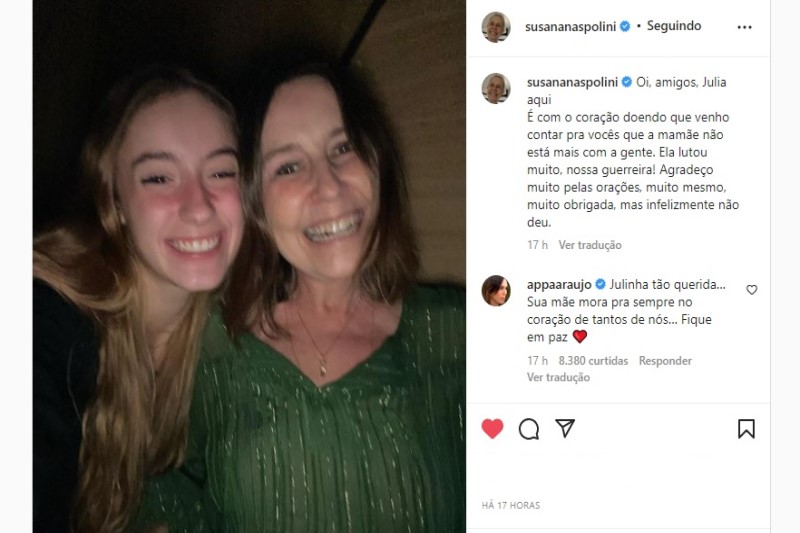Viewport: 800px width, 533px height.
Task: Click the selfie photo of two women
Action: [x=249, y=266]
